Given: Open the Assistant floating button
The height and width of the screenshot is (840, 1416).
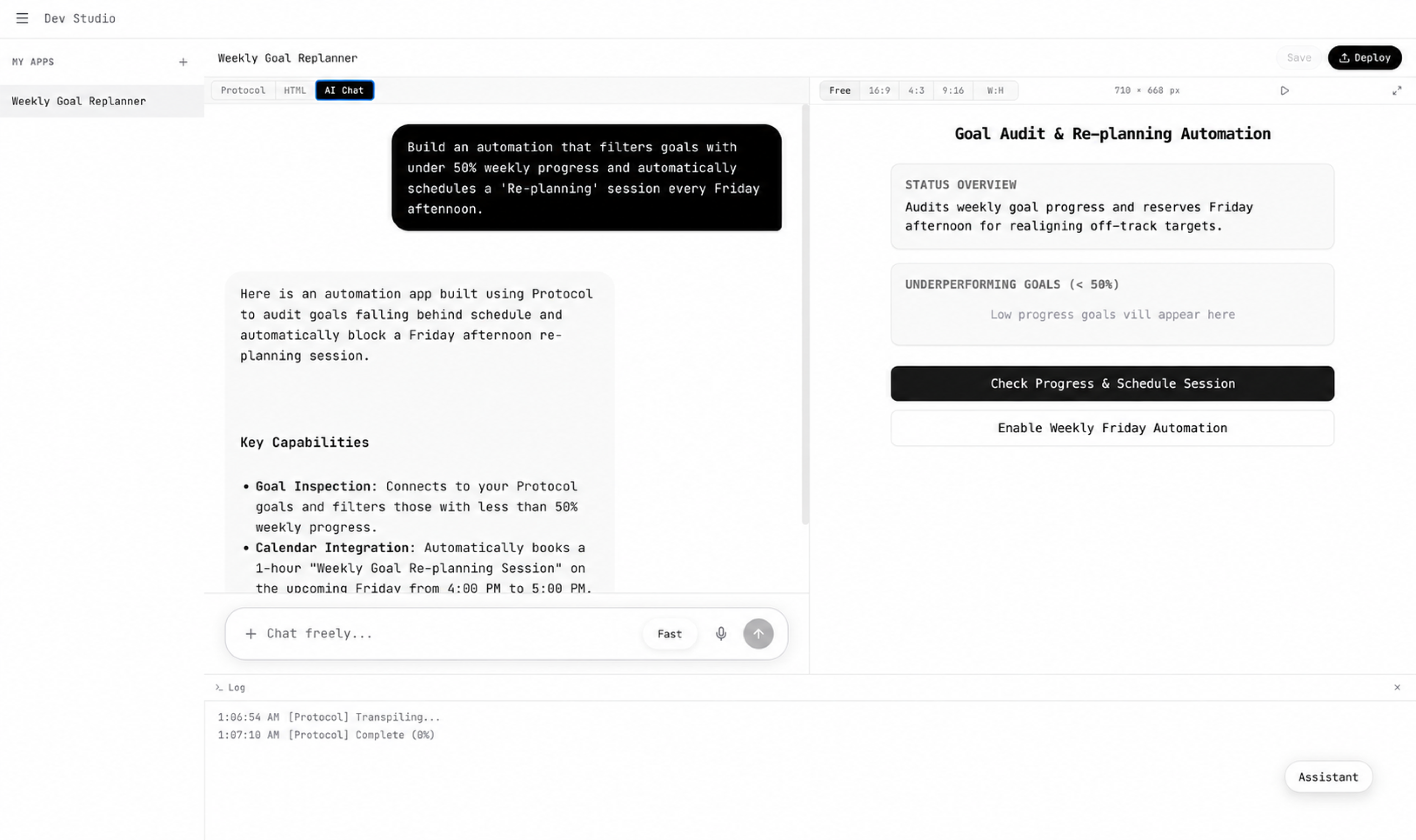Looking at the screenshot, I should pyautogui.click(x=1328, y=777).
